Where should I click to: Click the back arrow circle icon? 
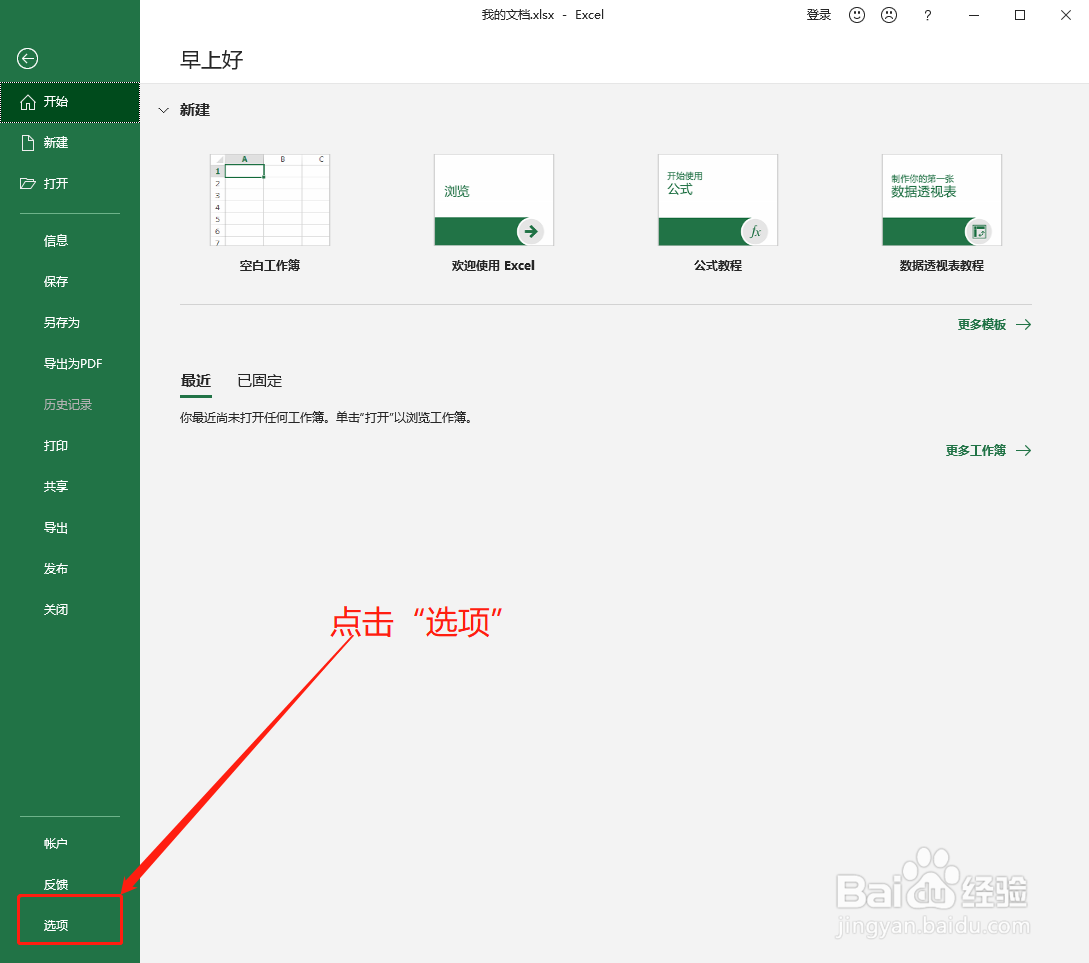28,58
